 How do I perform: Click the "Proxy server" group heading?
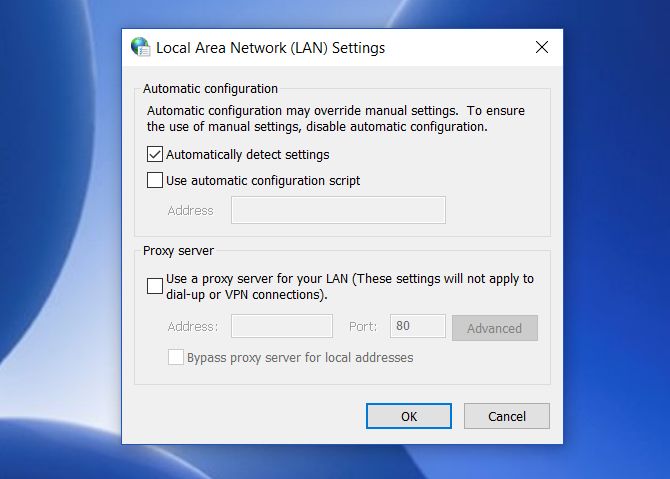178,250
